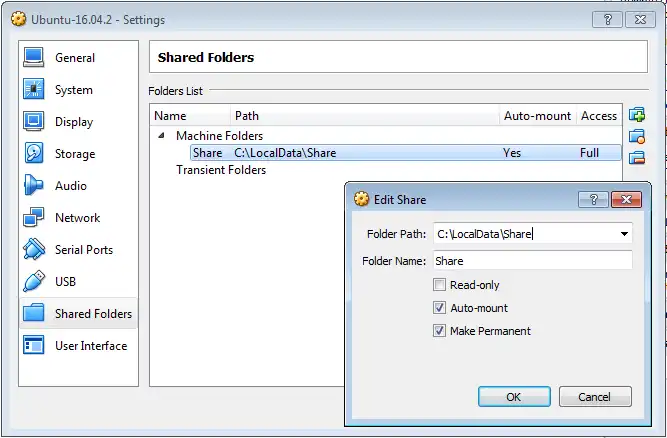667x438 pixels.
Task: Click the Access column header
Action: [599, 116]
